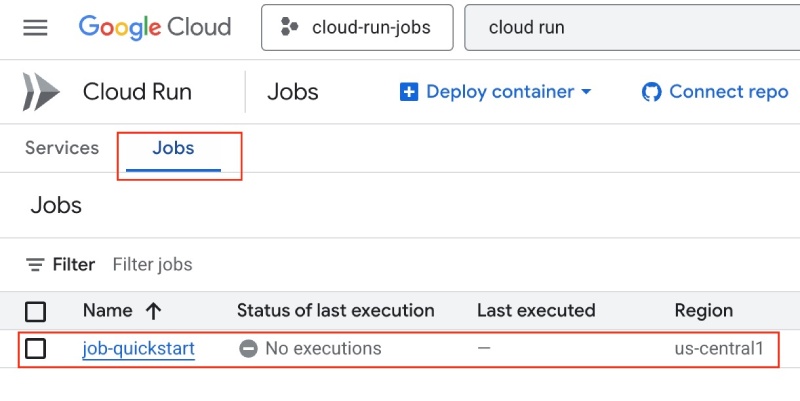This screenshot has height=401, width=800.
Task: Sort by the Name column header
Action: 108,311
